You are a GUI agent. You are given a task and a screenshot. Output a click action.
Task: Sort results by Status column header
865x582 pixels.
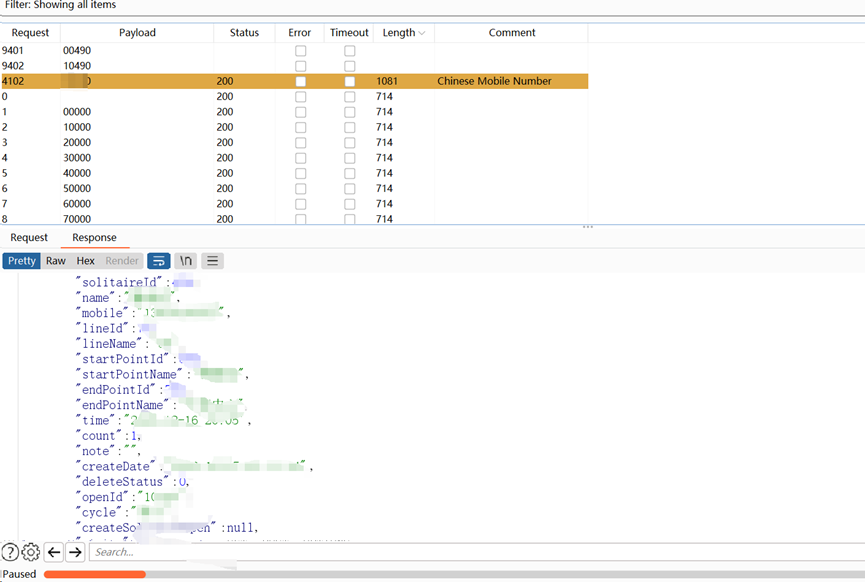(x=244, y=33)
